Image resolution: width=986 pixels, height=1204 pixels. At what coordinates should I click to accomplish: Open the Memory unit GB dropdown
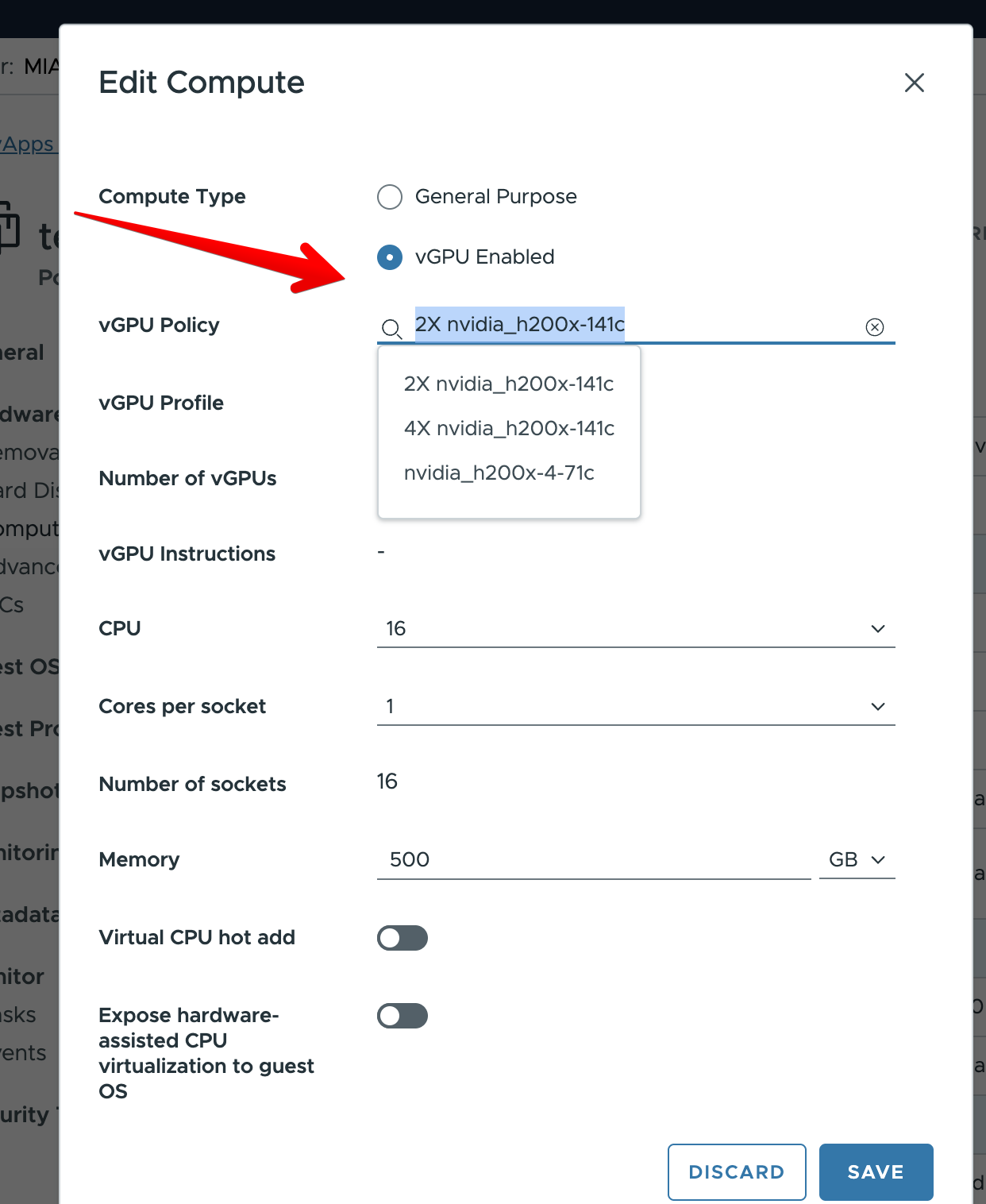857,859
